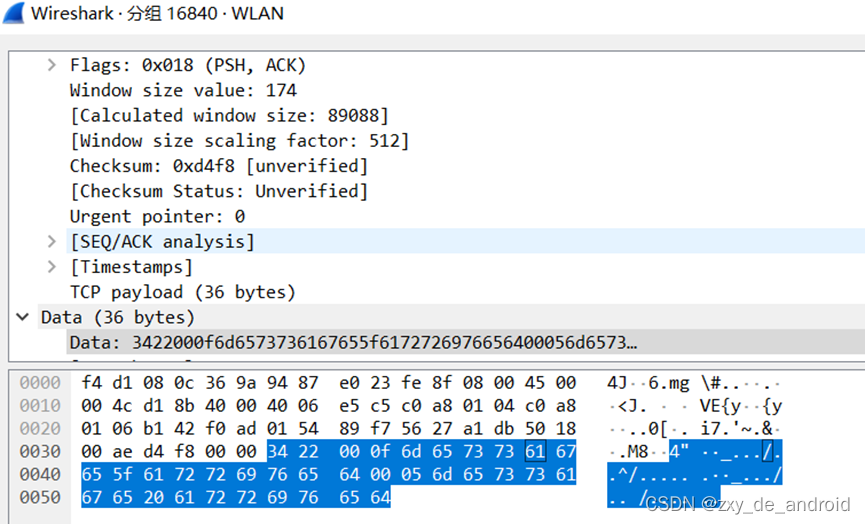Screen dimensions: 865x524
Task: Select the Flags: 0x018 (PSH, ACK) line
Action: 188,65
